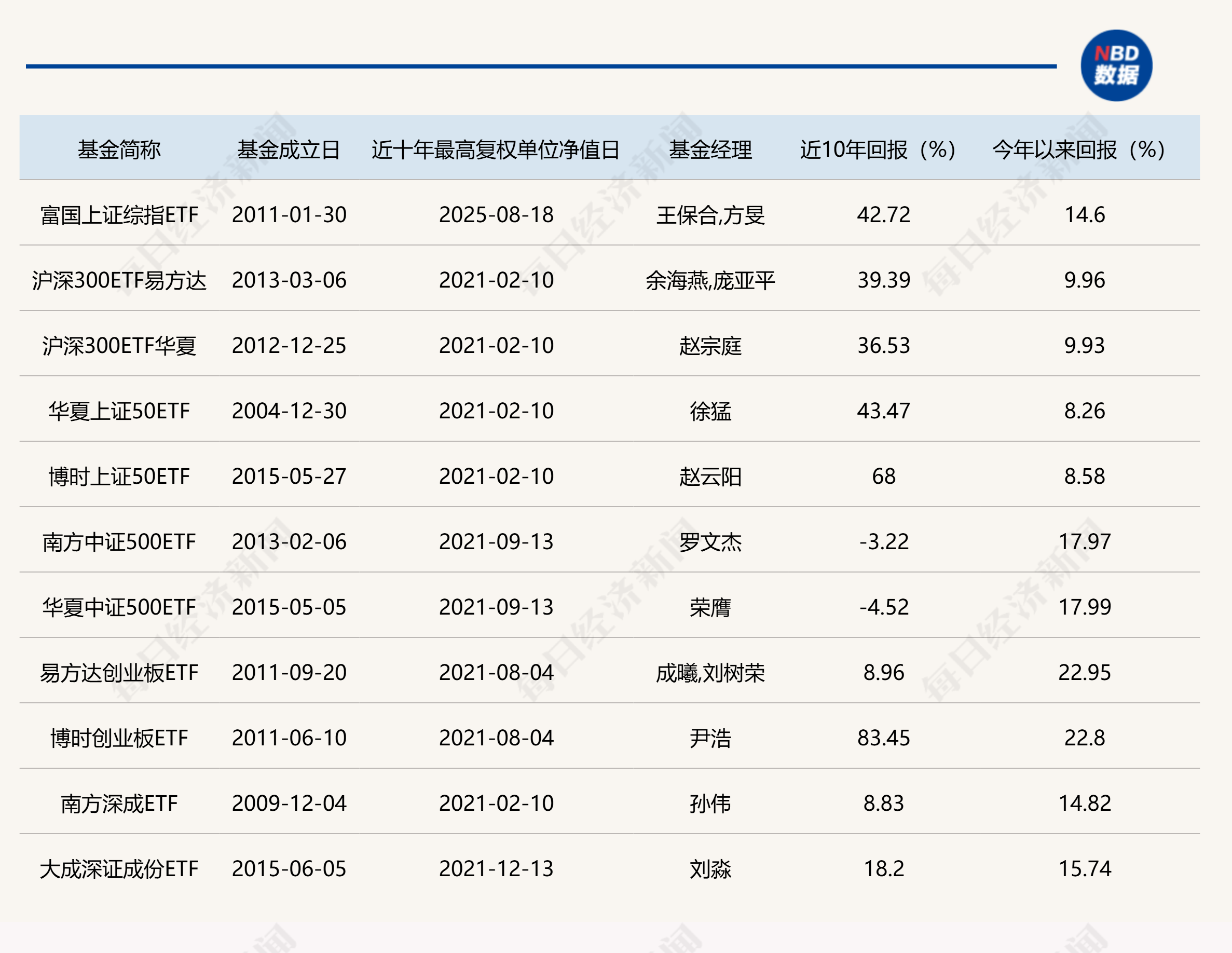This screenshot has width=1232, height=953.
Task: Click the 基金简称 column header
Action: click(x=119, y=149)
